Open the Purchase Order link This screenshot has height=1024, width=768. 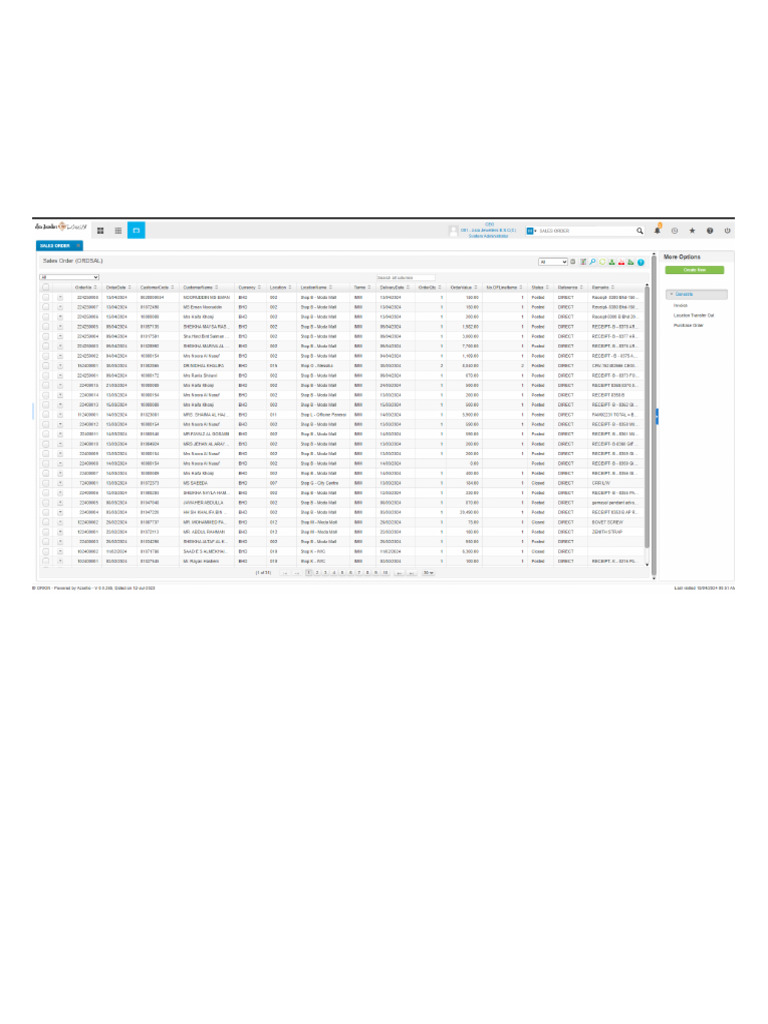[x=688, y=325]
